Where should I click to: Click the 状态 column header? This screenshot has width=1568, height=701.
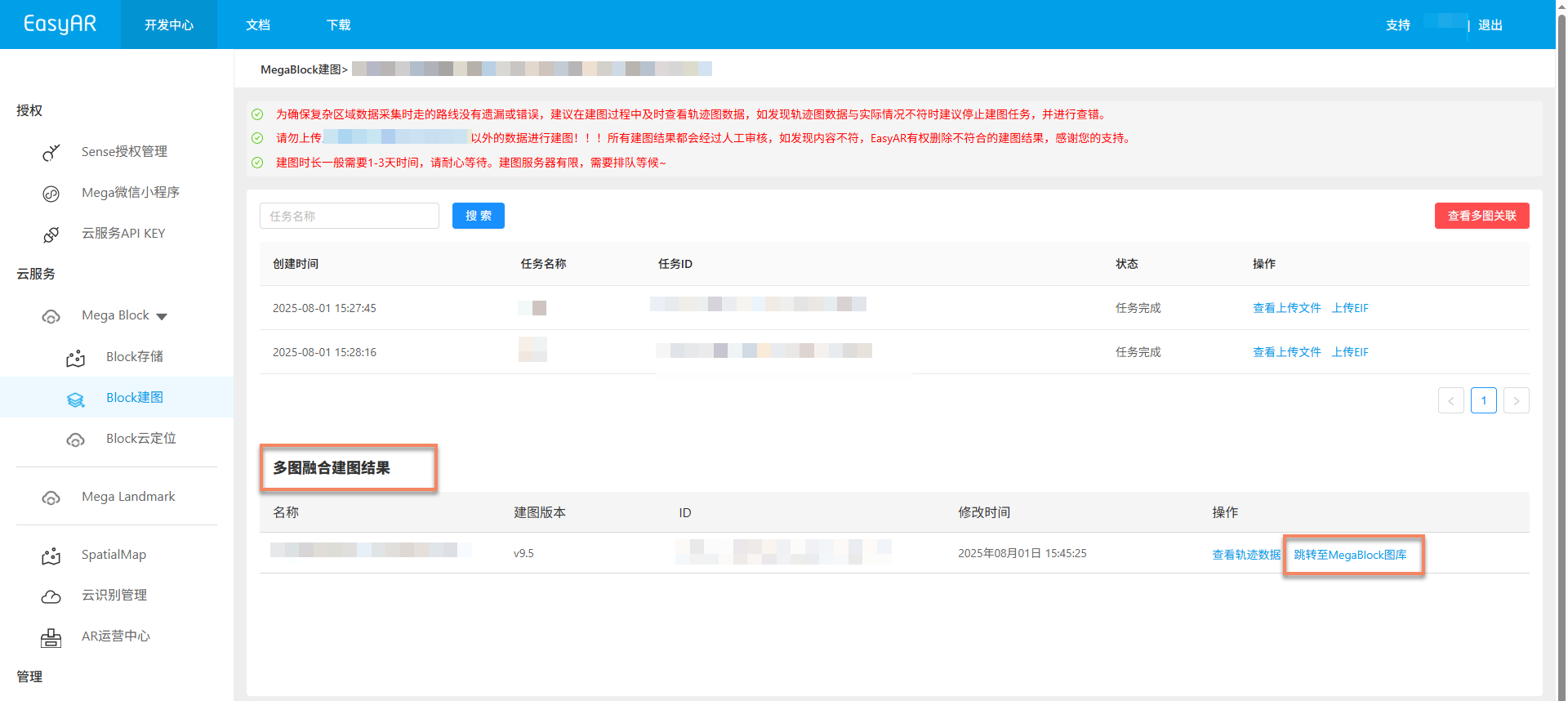[x=1127, y=264]
